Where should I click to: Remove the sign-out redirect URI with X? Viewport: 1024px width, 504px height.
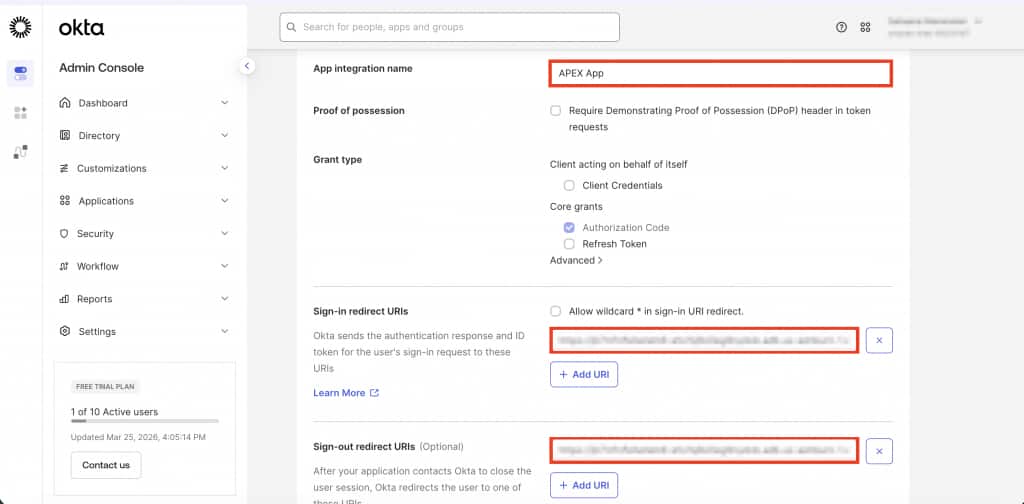pyautogui.click(x=879, y=450)
